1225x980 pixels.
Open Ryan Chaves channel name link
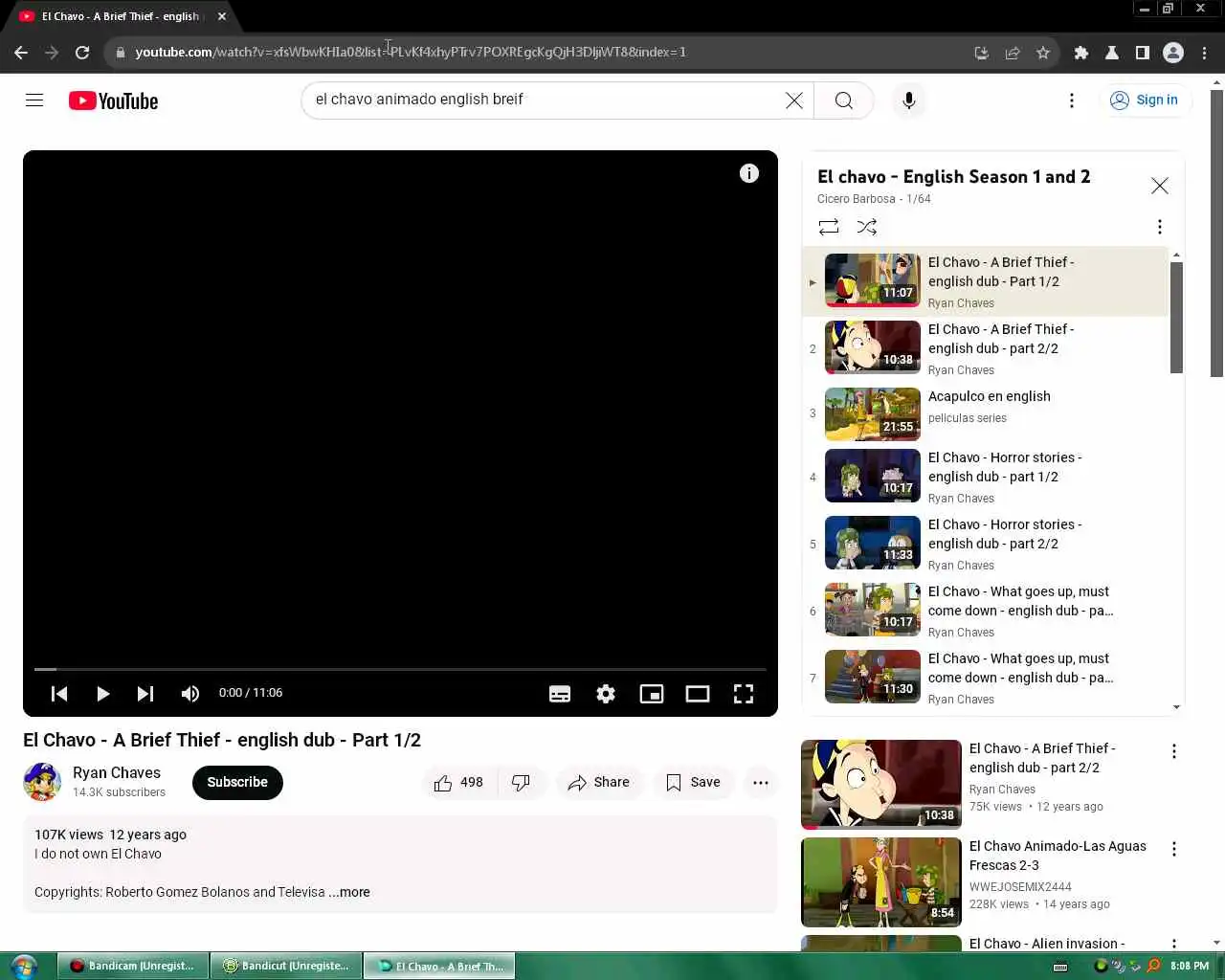click(117, 773)
